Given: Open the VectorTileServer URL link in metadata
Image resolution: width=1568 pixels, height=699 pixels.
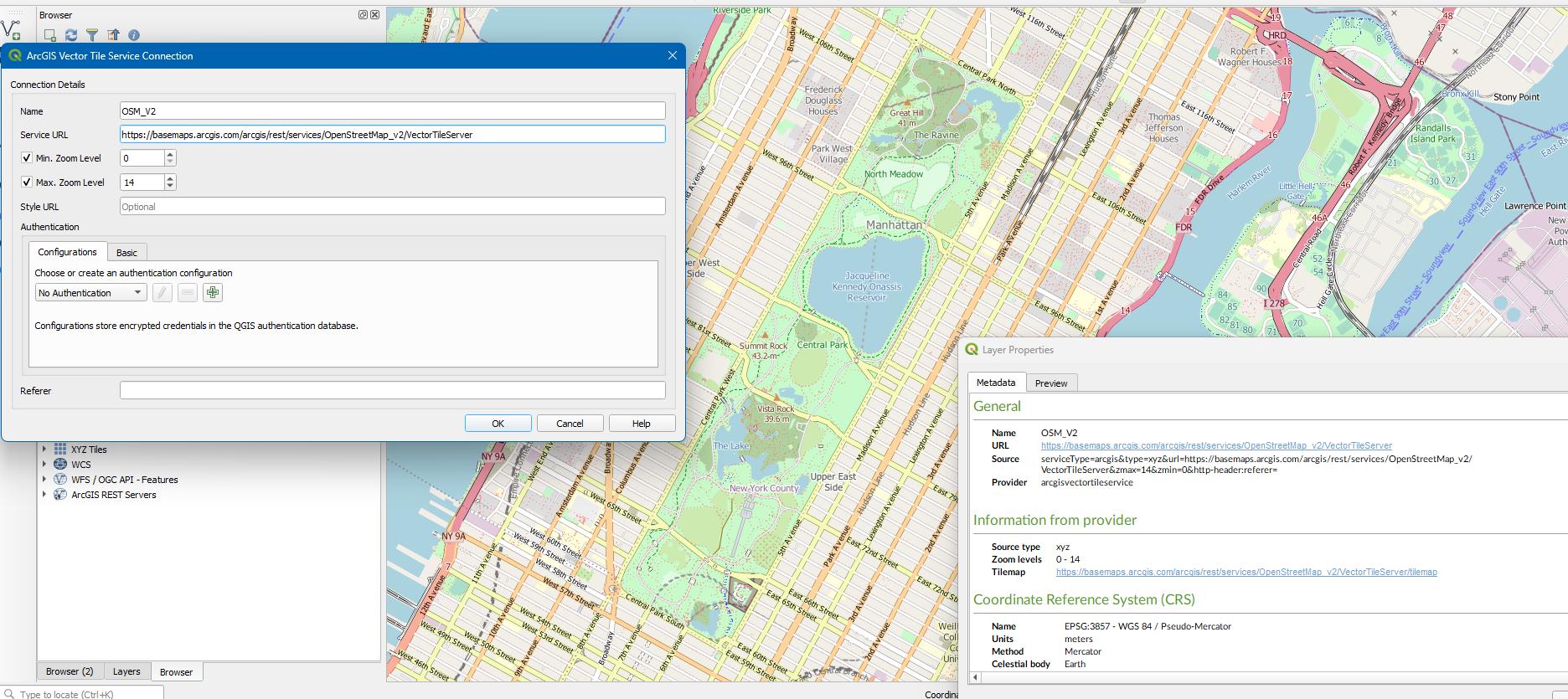Looking at the screenshot, I should (x=1216, y=446).
